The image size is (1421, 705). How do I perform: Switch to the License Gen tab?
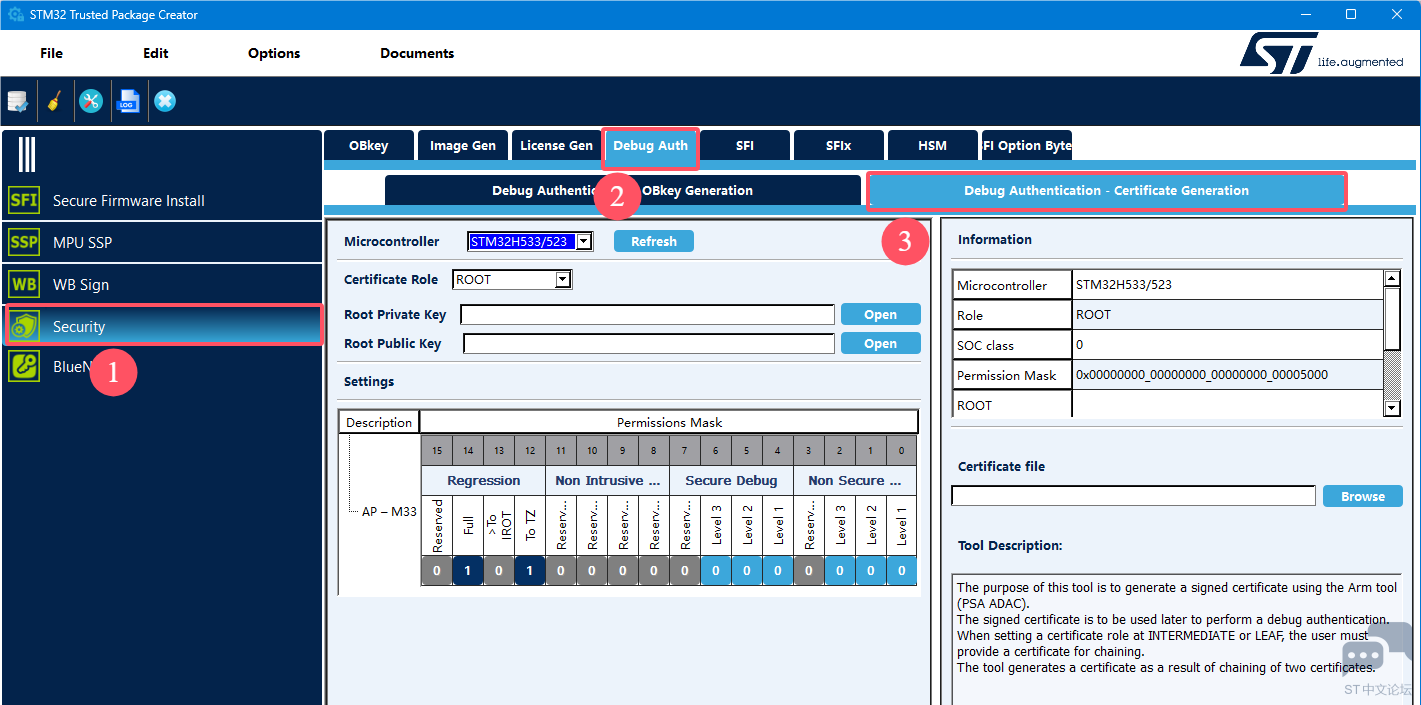(x=556, y=145)
